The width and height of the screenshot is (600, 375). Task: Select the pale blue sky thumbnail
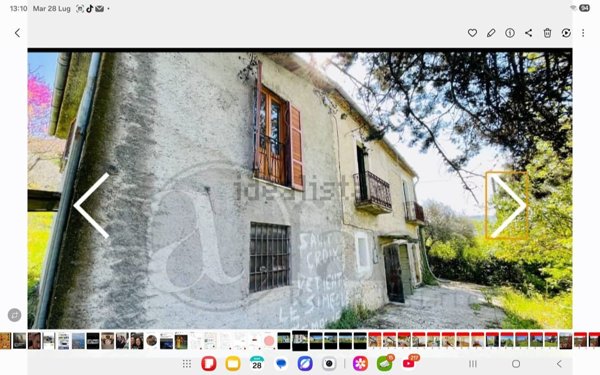tap(78, 341)
